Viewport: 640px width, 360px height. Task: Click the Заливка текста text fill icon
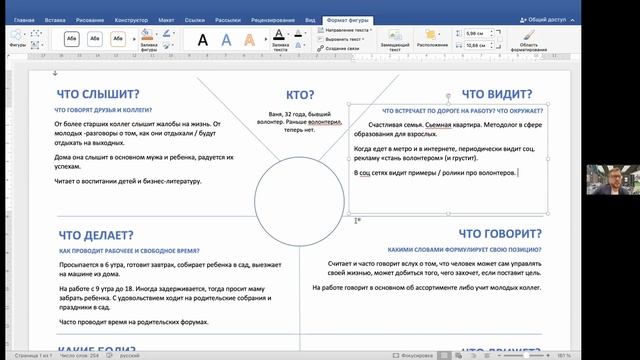point(279,34)
